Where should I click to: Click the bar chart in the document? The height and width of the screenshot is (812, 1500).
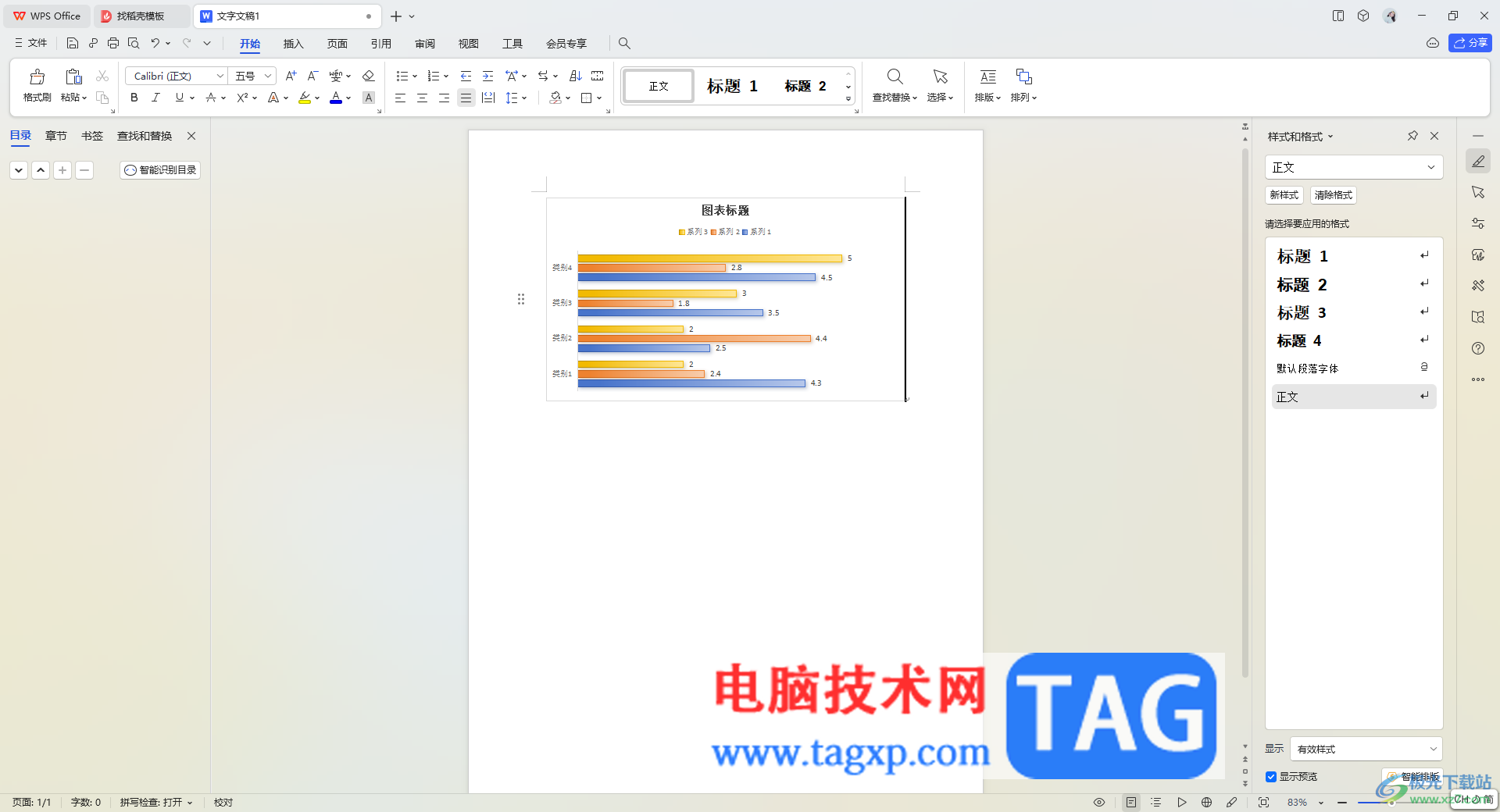[x=726, y=299]
